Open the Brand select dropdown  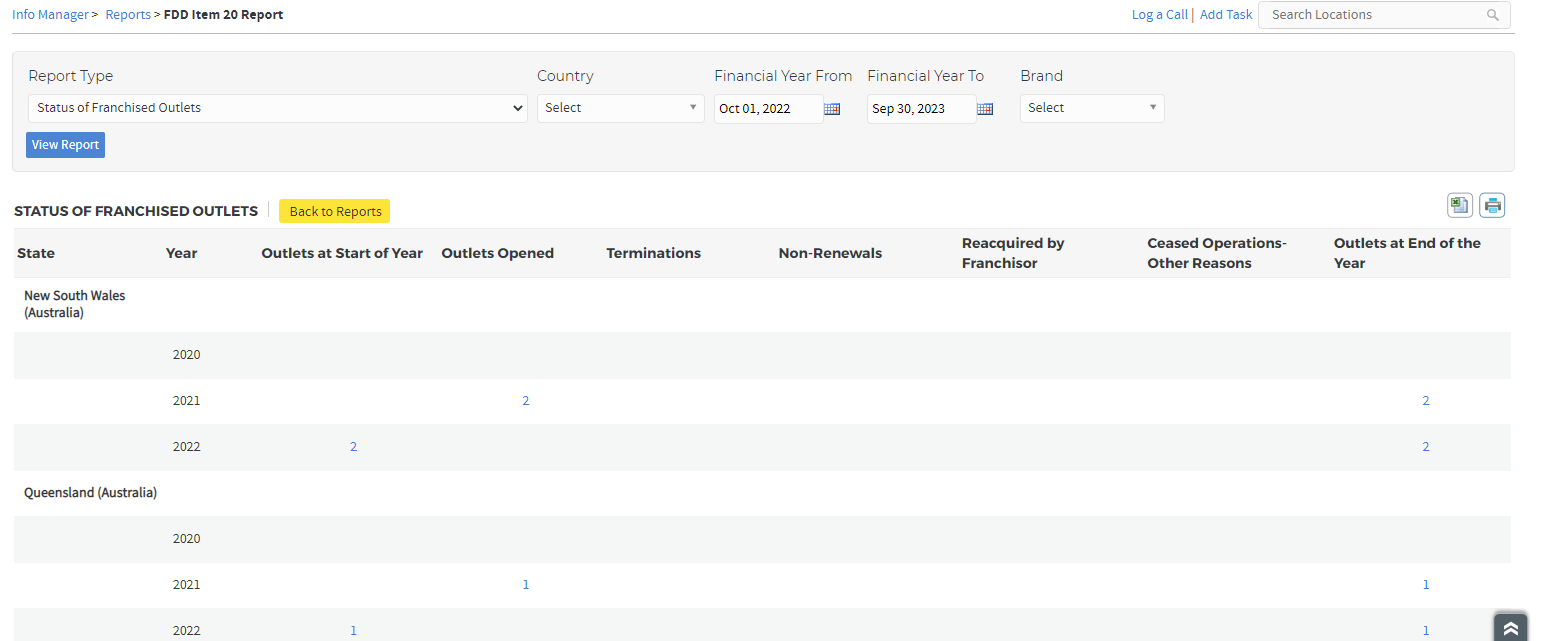point(1092,108)
